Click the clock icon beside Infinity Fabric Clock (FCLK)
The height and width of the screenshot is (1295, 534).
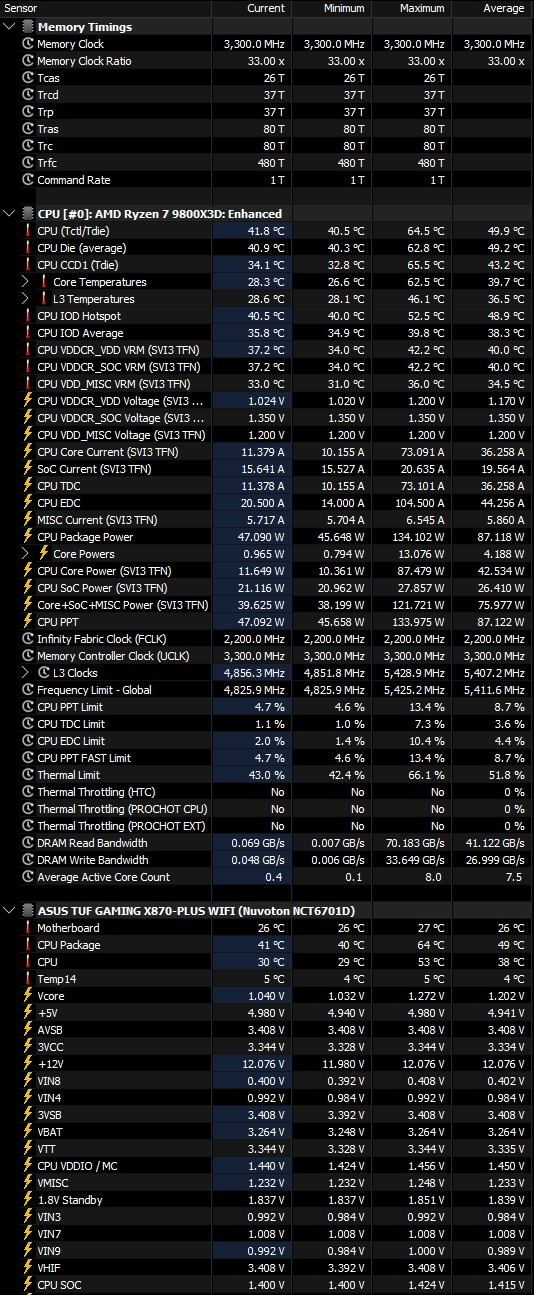point(28,638)
